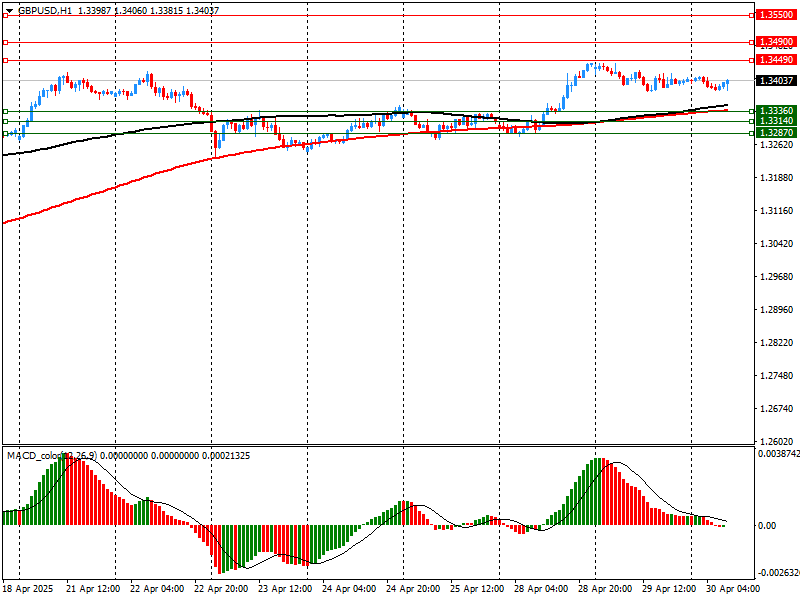Click the triangle arrow beside GBPUSD,H1 title
Screen dimensions: 800x600
click(x=9, y=10)
